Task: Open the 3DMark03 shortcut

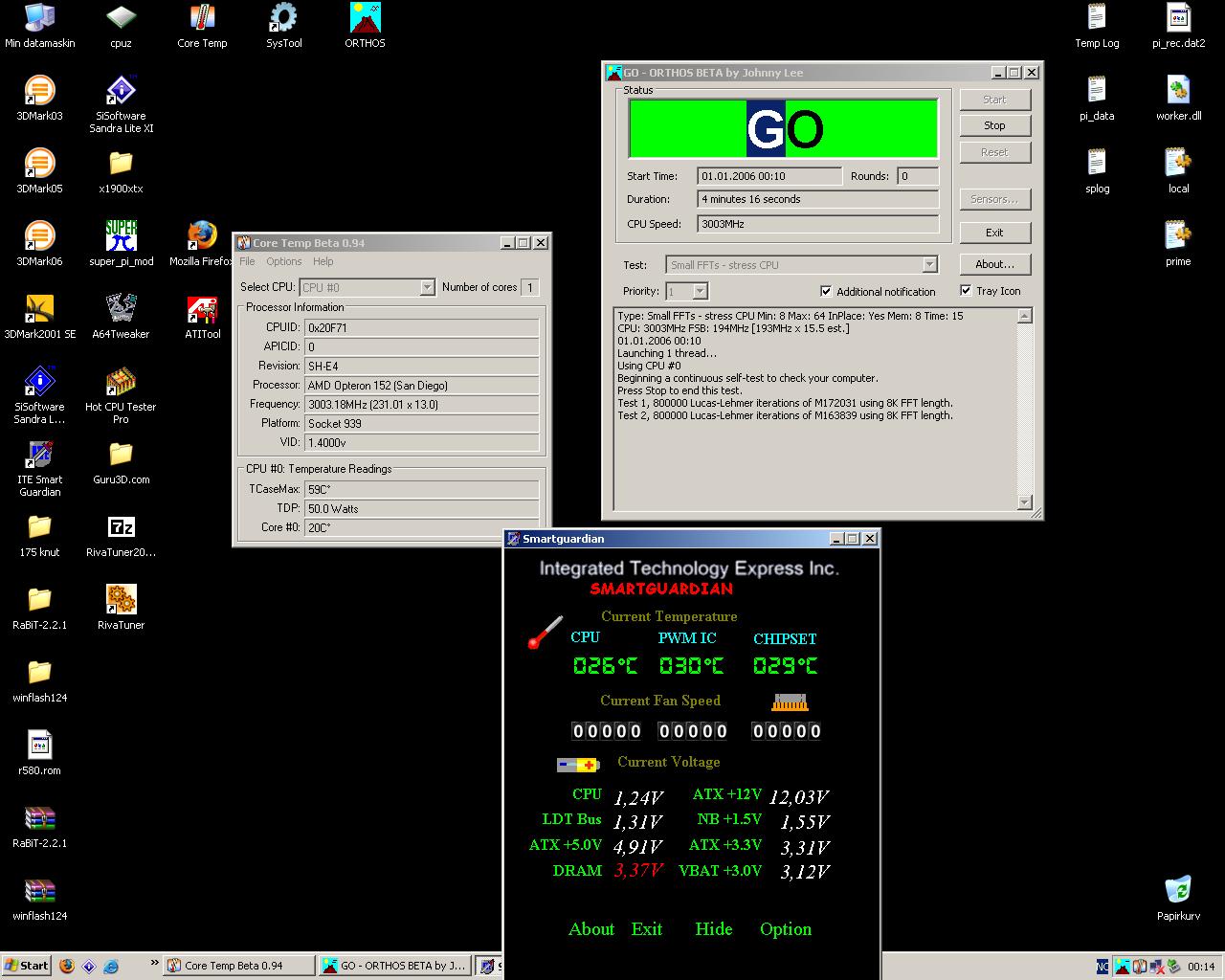Action: click(39, 99)
